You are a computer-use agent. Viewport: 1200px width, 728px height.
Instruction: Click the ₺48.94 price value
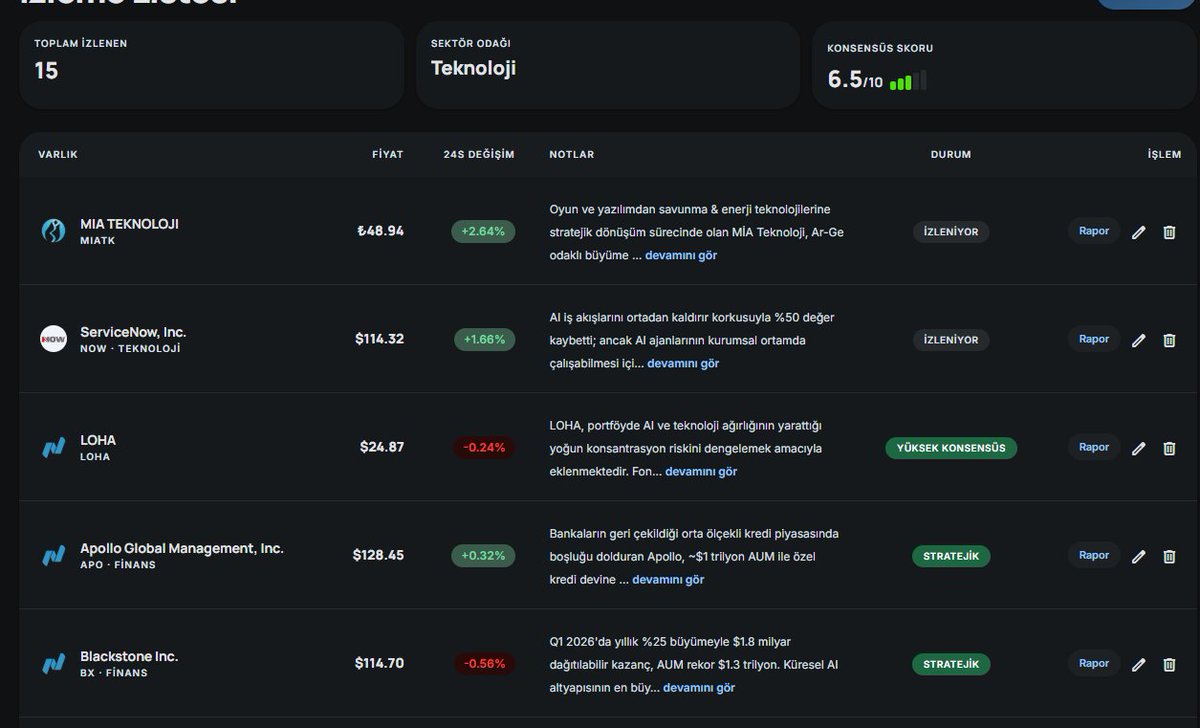pyautogui.click(x=381, y=231)
